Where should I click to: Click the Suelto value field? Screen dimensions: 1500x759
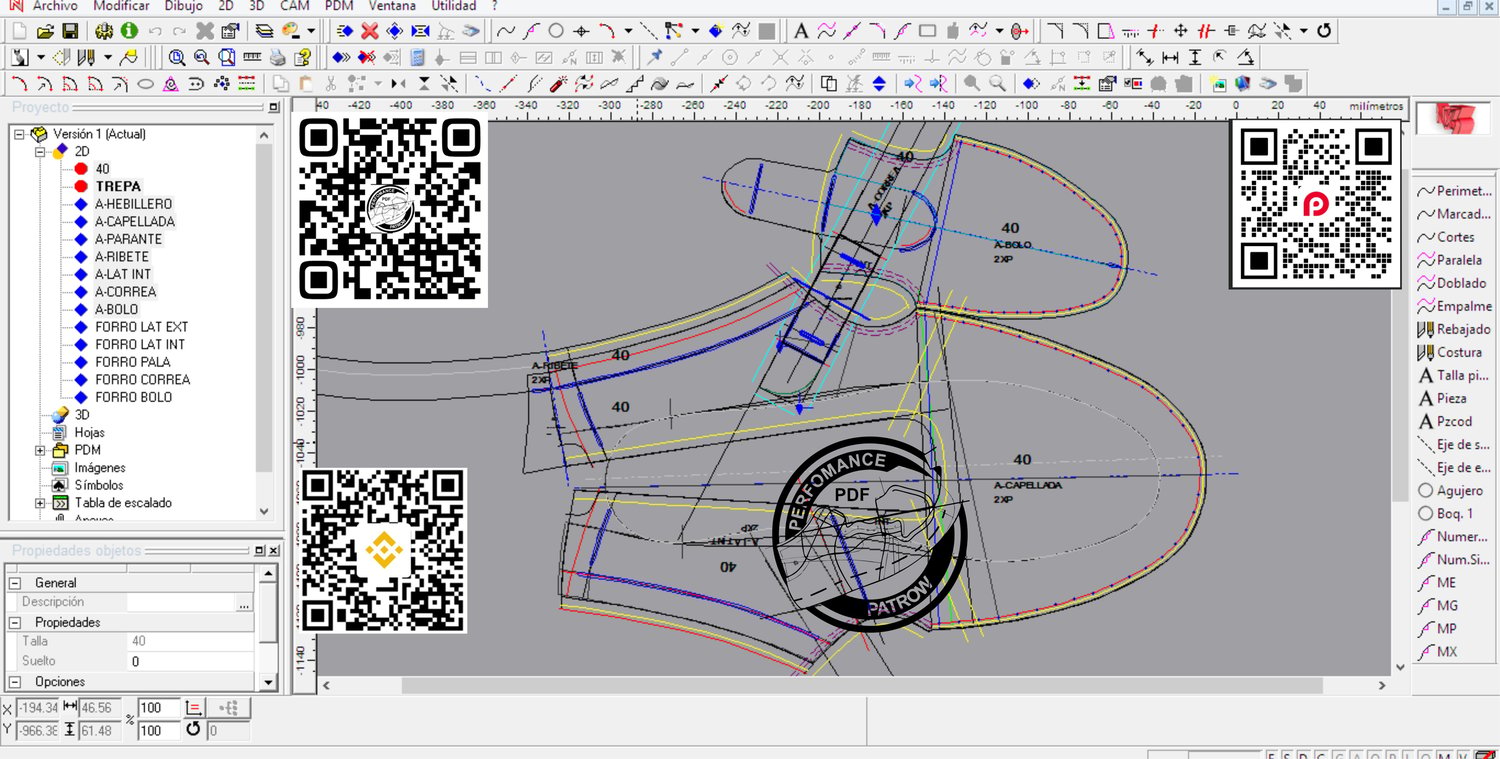190,661
